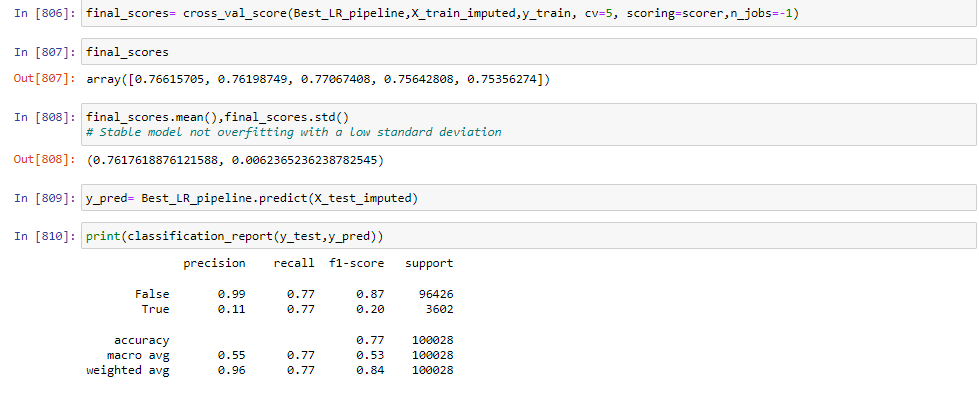The image size is (979, 404).
Task: Click code cell In [806] with cross_val_score
Action: [528, 14]
